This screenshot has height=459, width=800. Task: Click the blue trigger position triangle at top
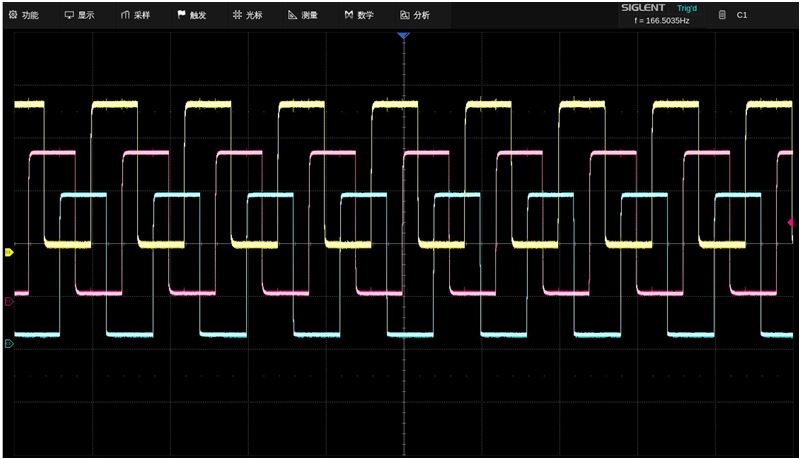403,36
